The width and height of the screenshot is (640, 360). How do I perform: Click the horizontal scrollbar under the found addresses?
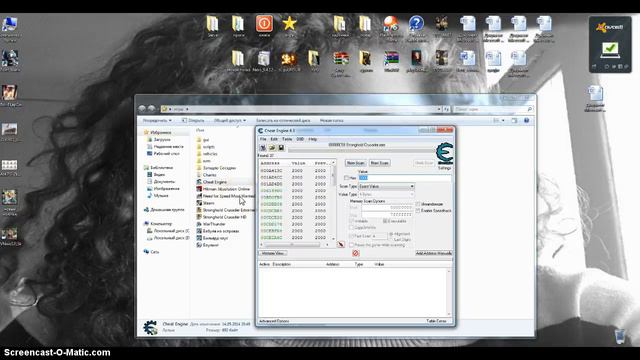294,245
